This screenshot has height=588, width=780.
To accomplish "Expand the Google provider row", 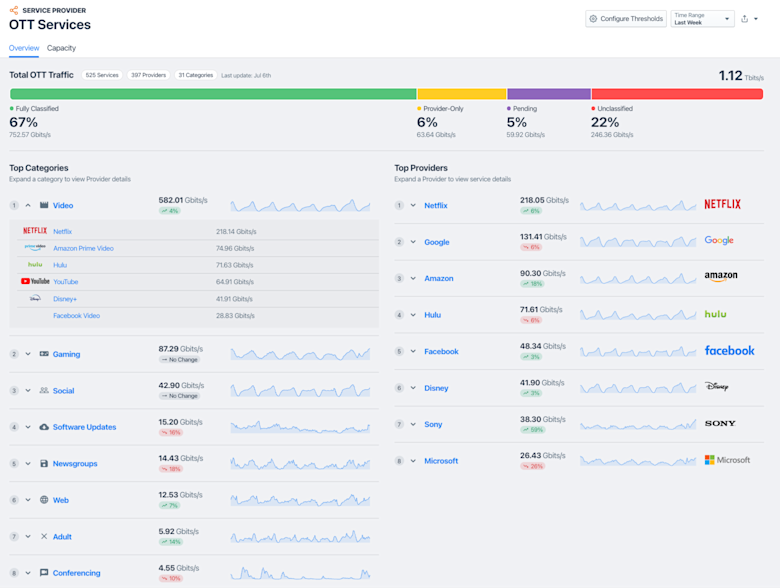I will tap(413, 242).
